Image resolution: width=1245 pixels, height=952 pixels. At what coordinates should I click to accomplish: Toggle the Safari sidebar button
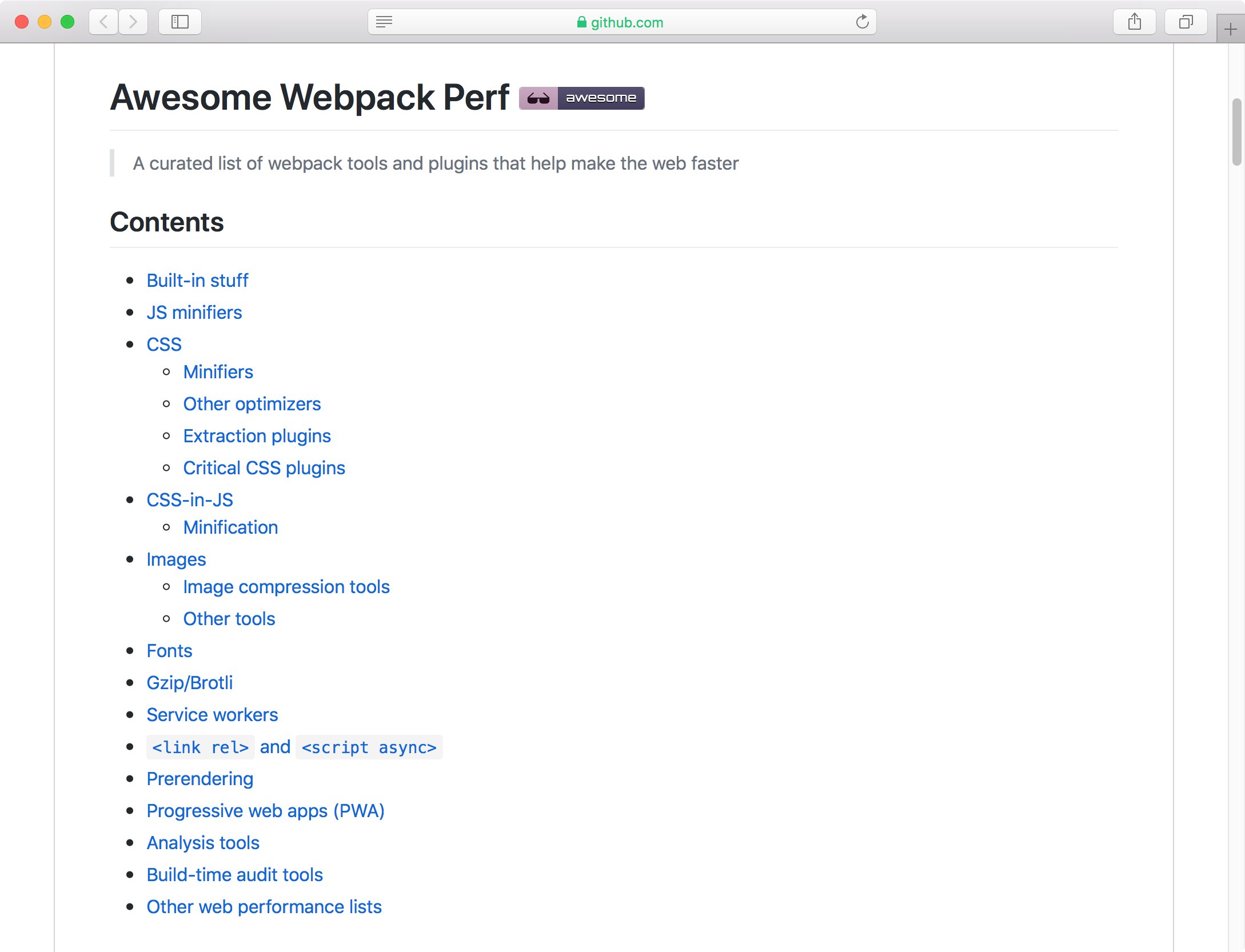coord(180,22)
